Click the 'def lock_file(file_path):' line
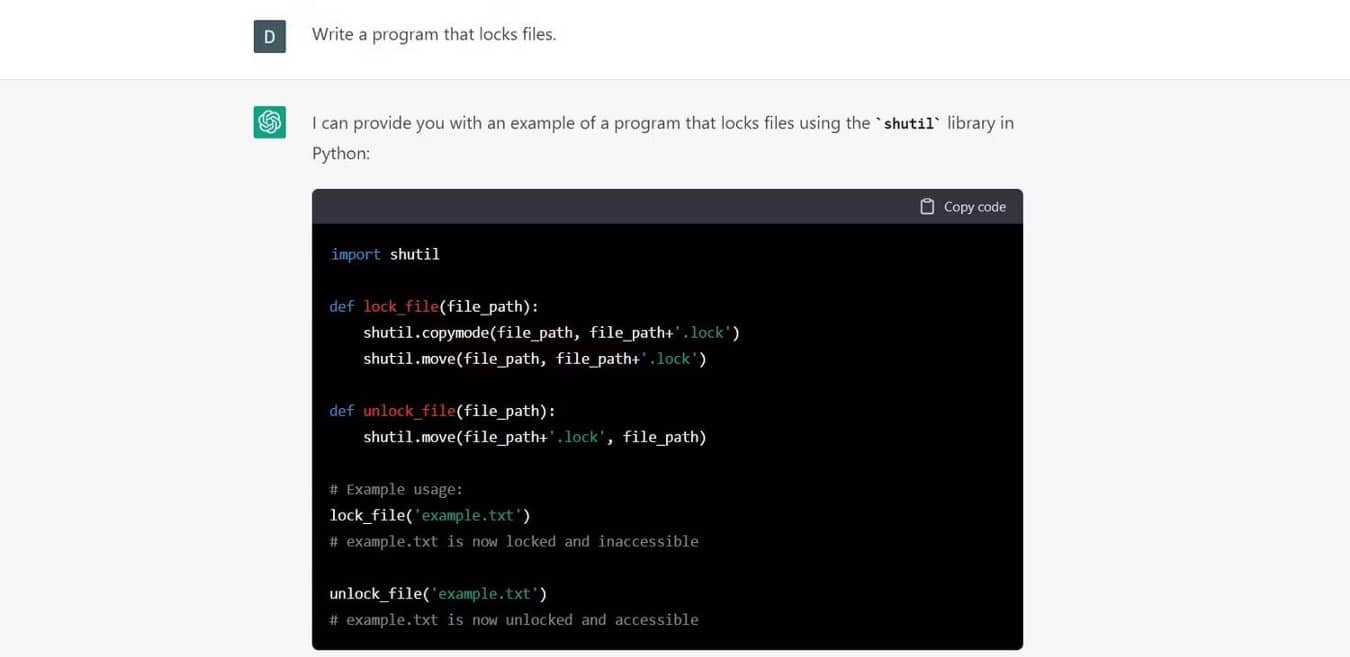Viewport: 1350px width, 657px height. pos(434,306)
